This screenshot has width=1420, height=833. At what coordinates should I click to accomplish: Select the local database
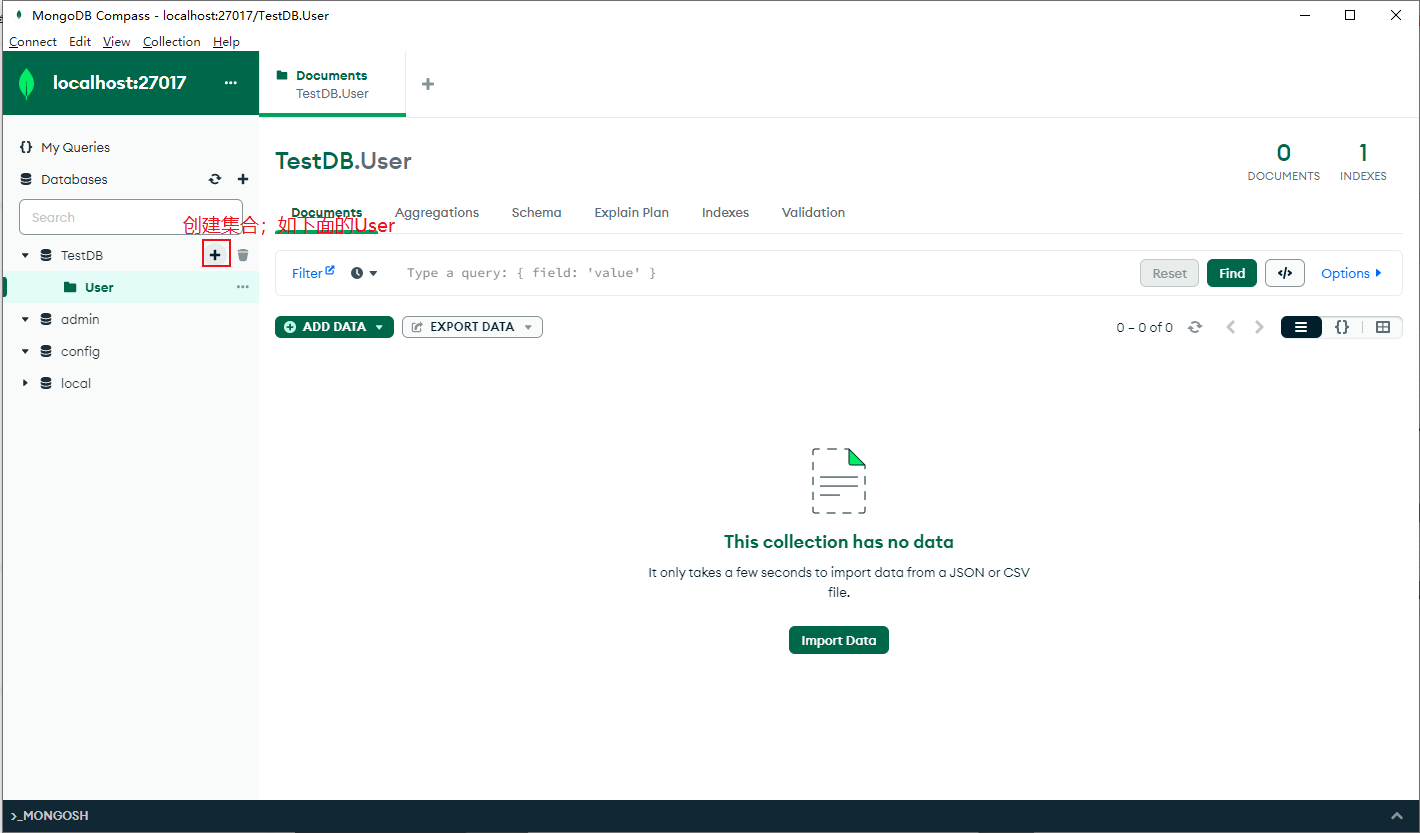coord(76,383)
